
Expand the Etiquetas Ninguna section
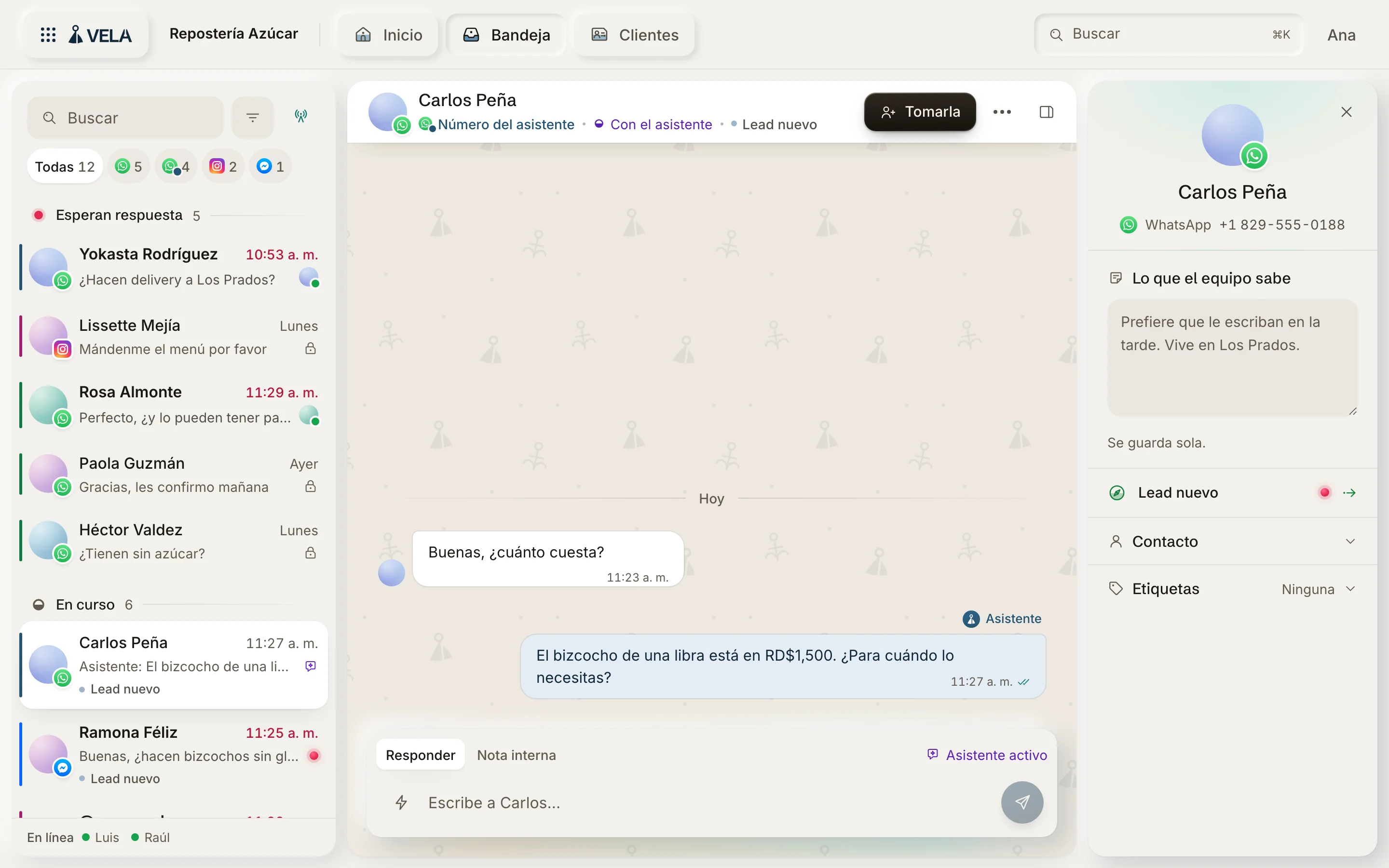tap(1232, 588)
